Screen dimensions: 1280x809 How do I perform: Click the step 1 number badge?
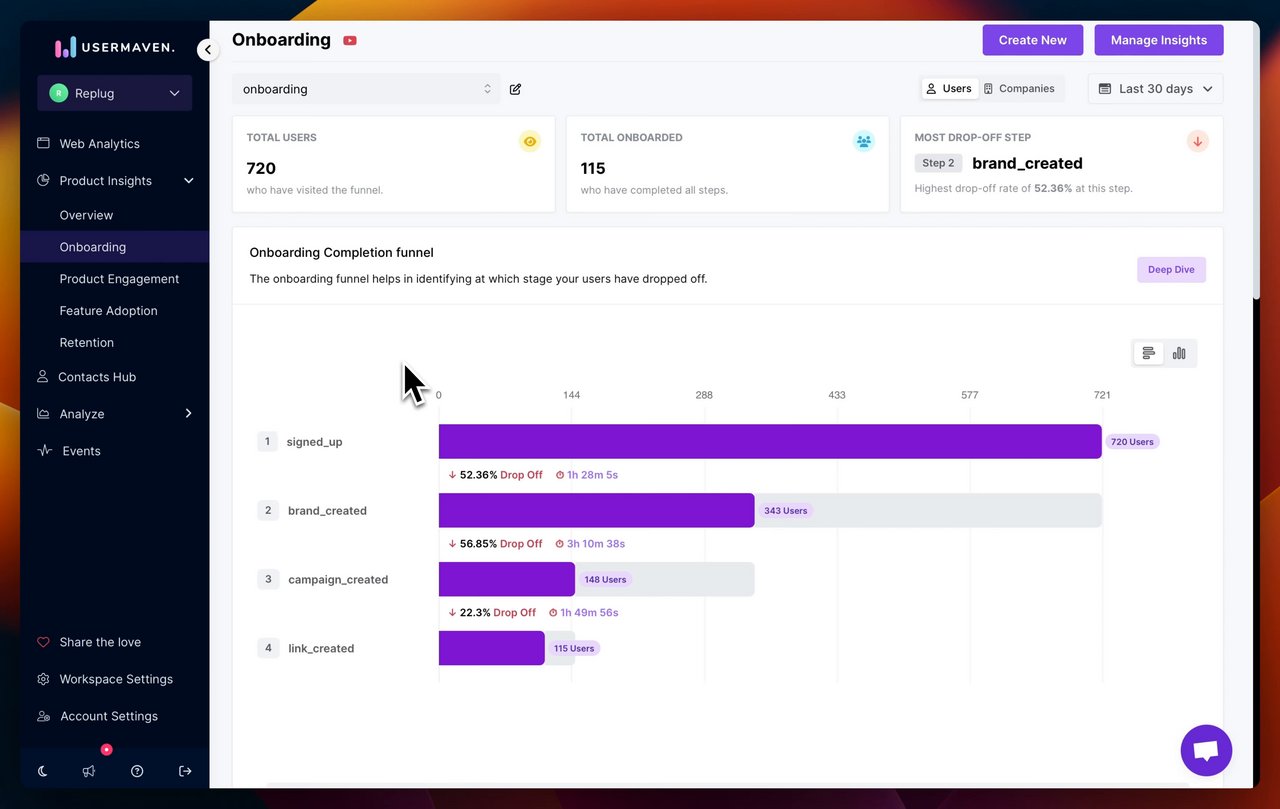point(267,442)
